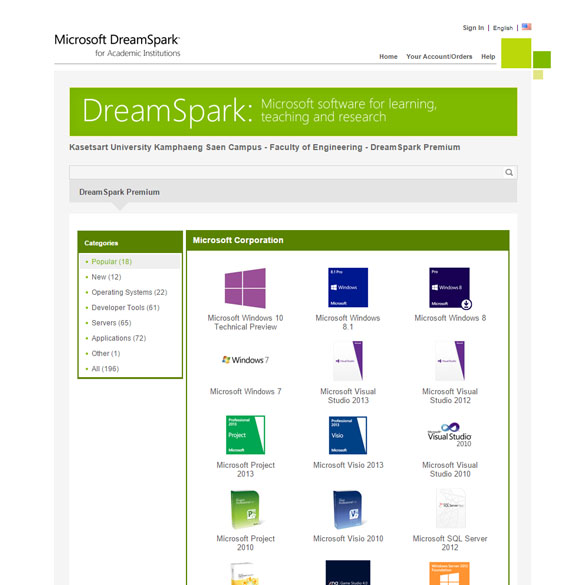Open Microsoft Visio 2013 text link
585x585 pixels.
(348, 465)
